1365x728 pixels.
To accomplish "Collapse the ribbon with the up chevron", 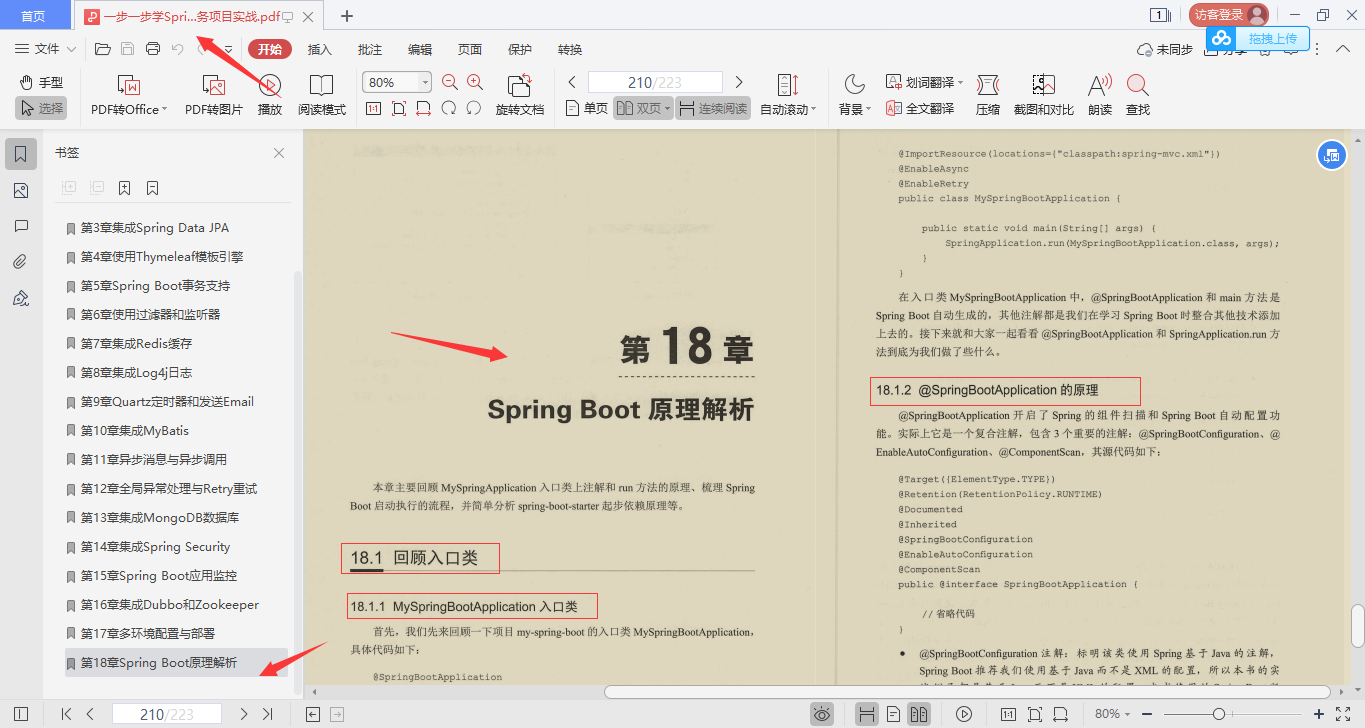I will 1344,49.
